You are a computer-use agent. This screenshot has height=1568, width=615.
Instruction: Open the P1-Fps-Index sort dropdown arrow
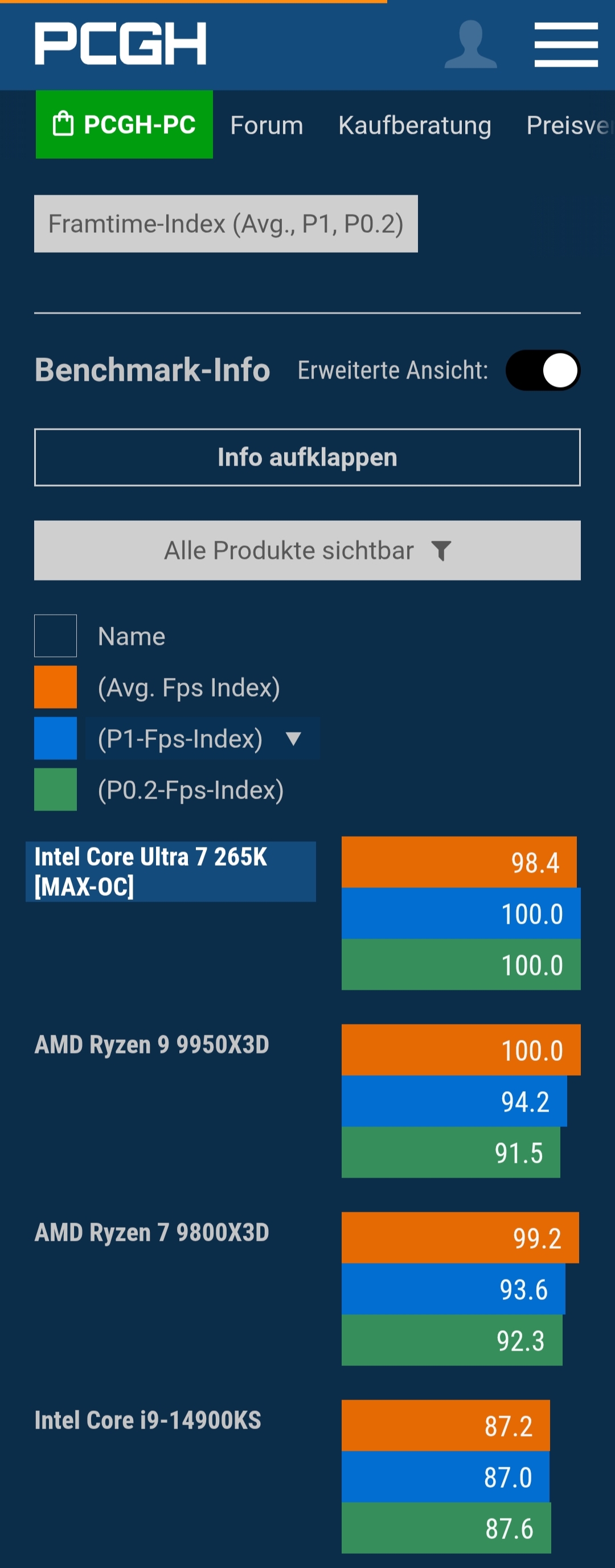coord(293,738)
